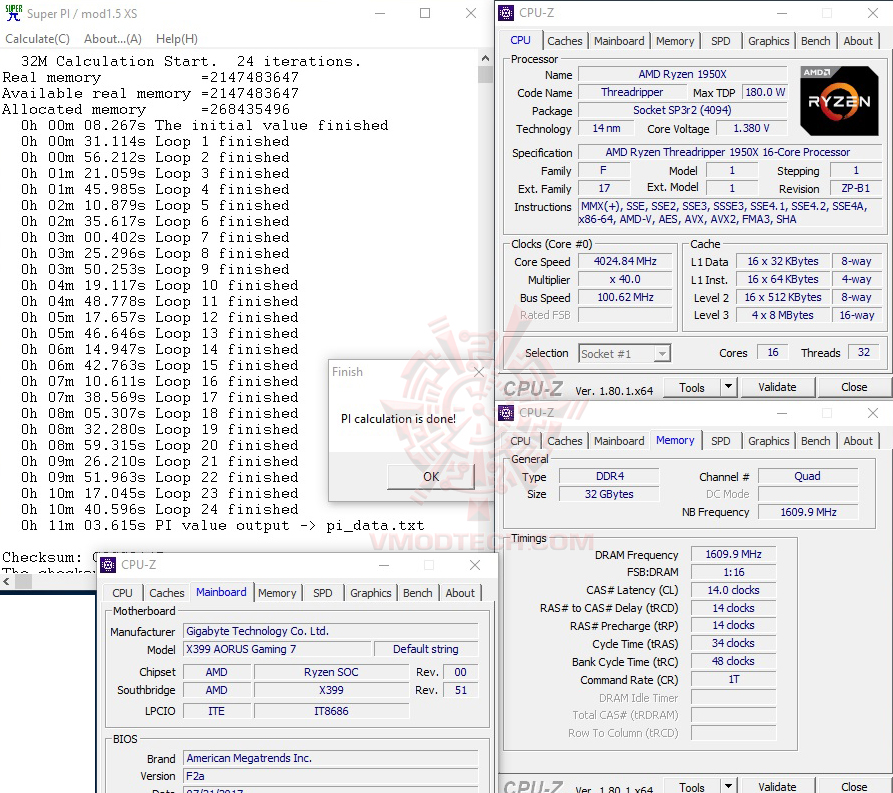
Task: Click Gigabyte Technology Co. Ltd. manufacturer field
Action: [330, 631]
